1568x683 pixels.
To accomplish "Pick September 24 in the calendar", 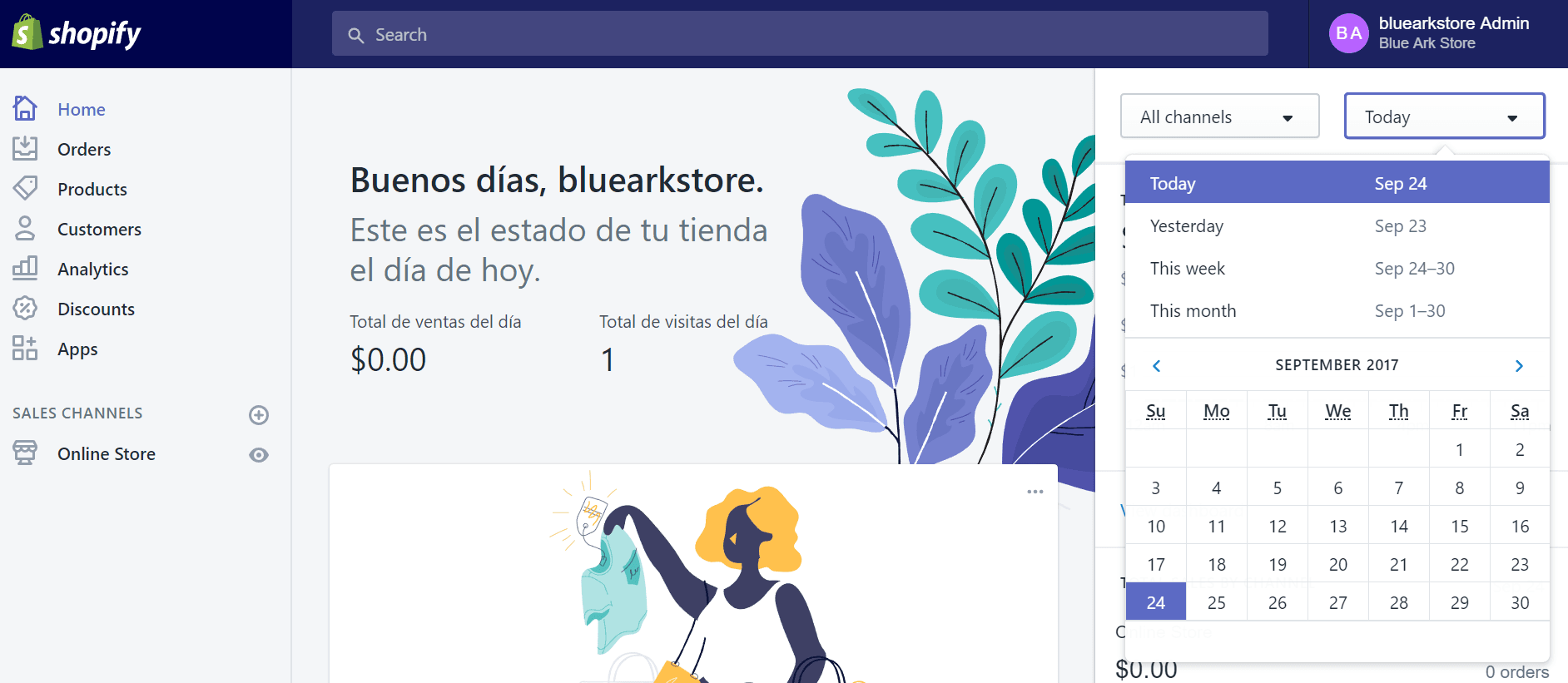I will pos(1156,601).
